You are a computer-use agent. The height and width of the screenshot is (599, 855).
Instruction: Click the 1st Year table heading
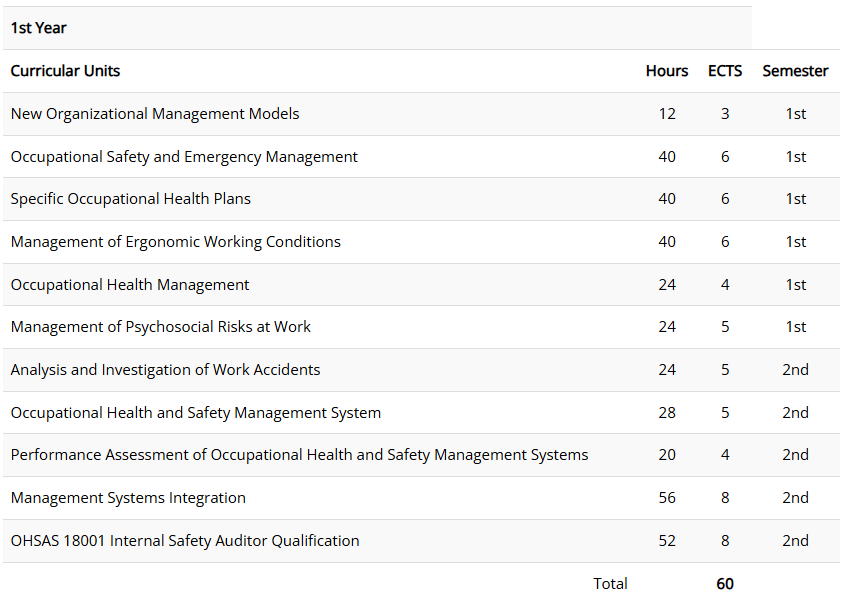pos(39,28)
